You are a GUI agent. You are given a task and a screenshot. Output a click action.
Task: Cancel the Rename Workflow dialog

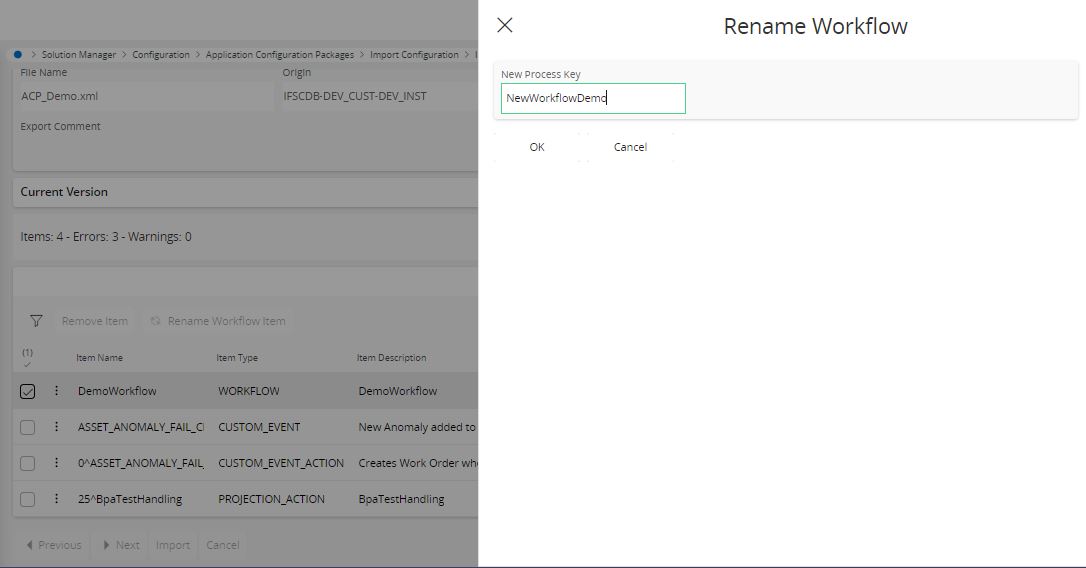point(630,147)
